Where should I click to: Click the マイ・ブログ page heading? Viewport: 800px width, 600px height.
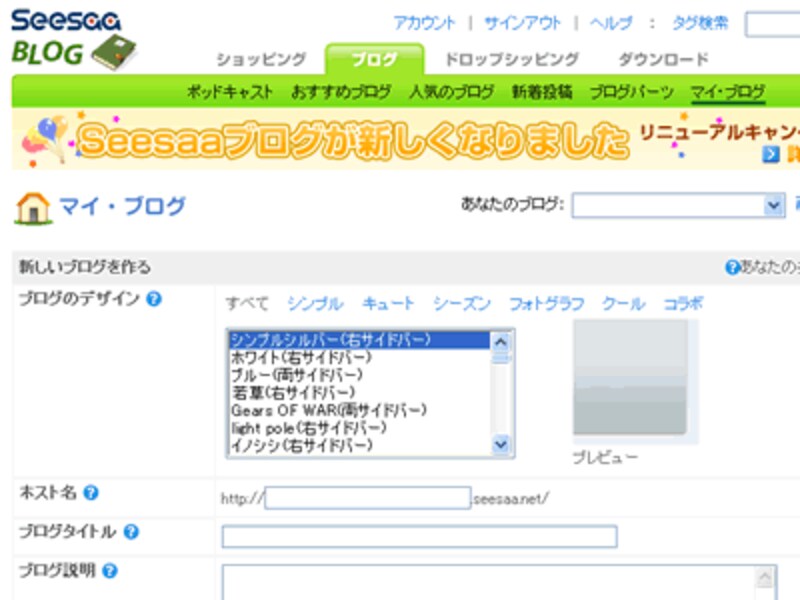[x=122, y=207]
